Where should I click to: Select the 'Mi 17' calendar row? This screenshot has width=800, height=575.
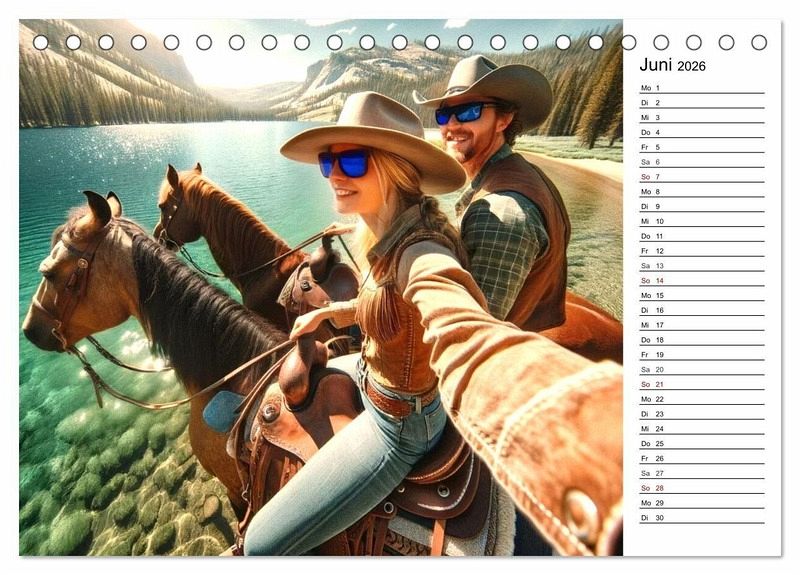pyautogui.click(x=702, y=324)
